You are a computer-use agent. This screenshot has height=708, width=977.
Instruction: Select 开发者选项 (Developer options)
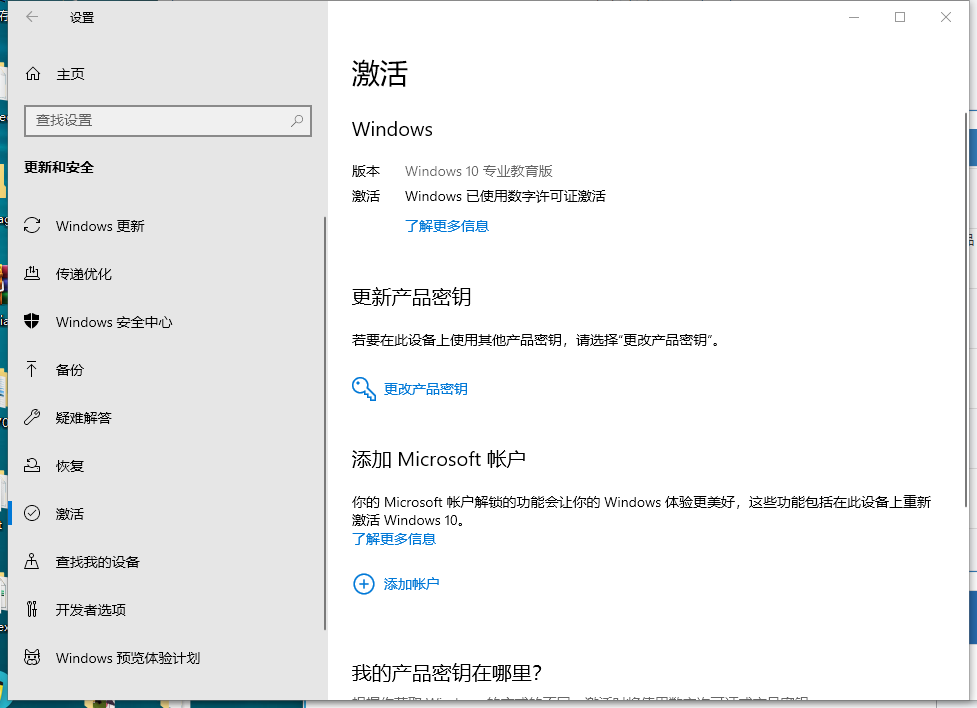tap(90, 610)
